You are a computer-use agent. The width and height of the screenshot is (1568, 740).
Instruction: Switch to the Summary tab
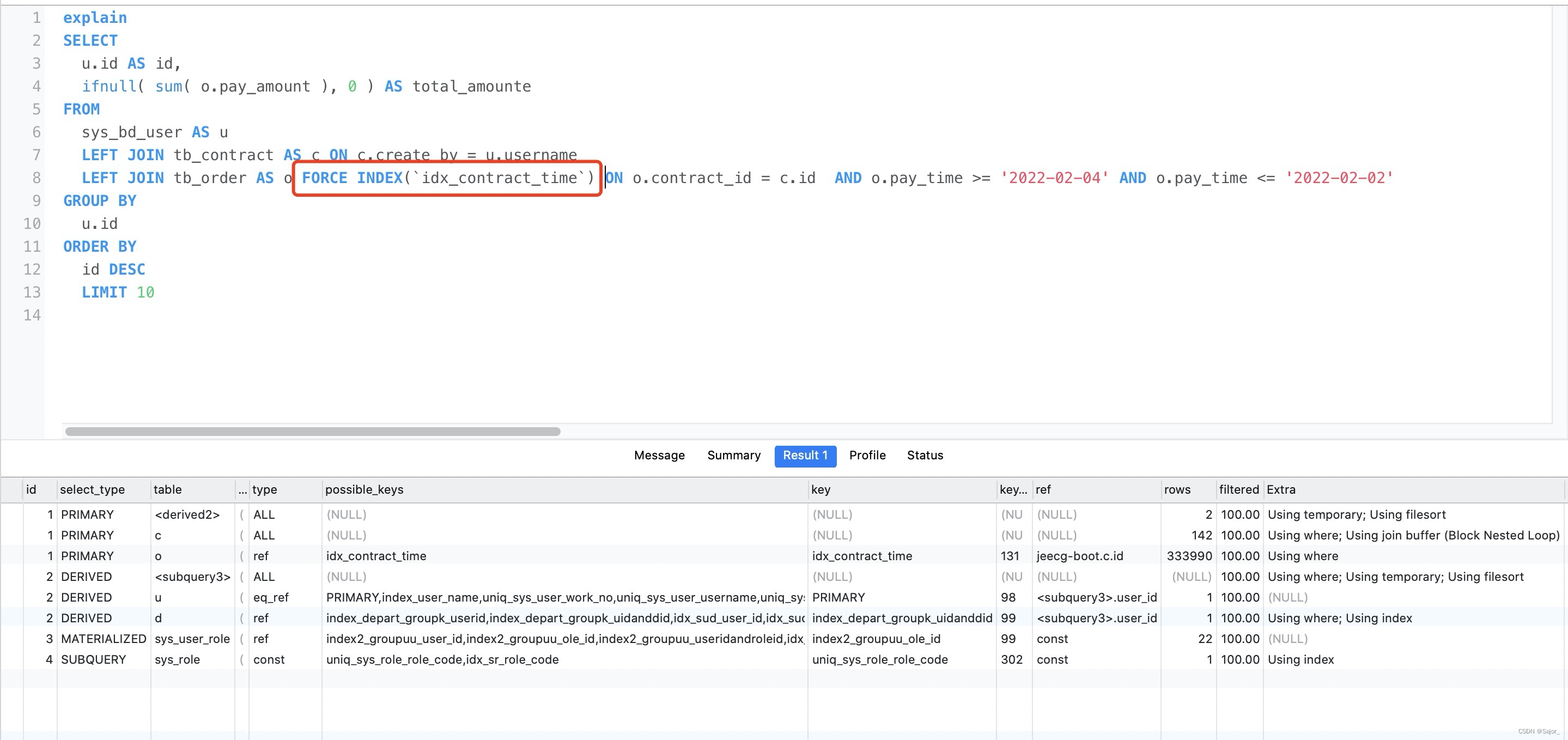(733, 456)
